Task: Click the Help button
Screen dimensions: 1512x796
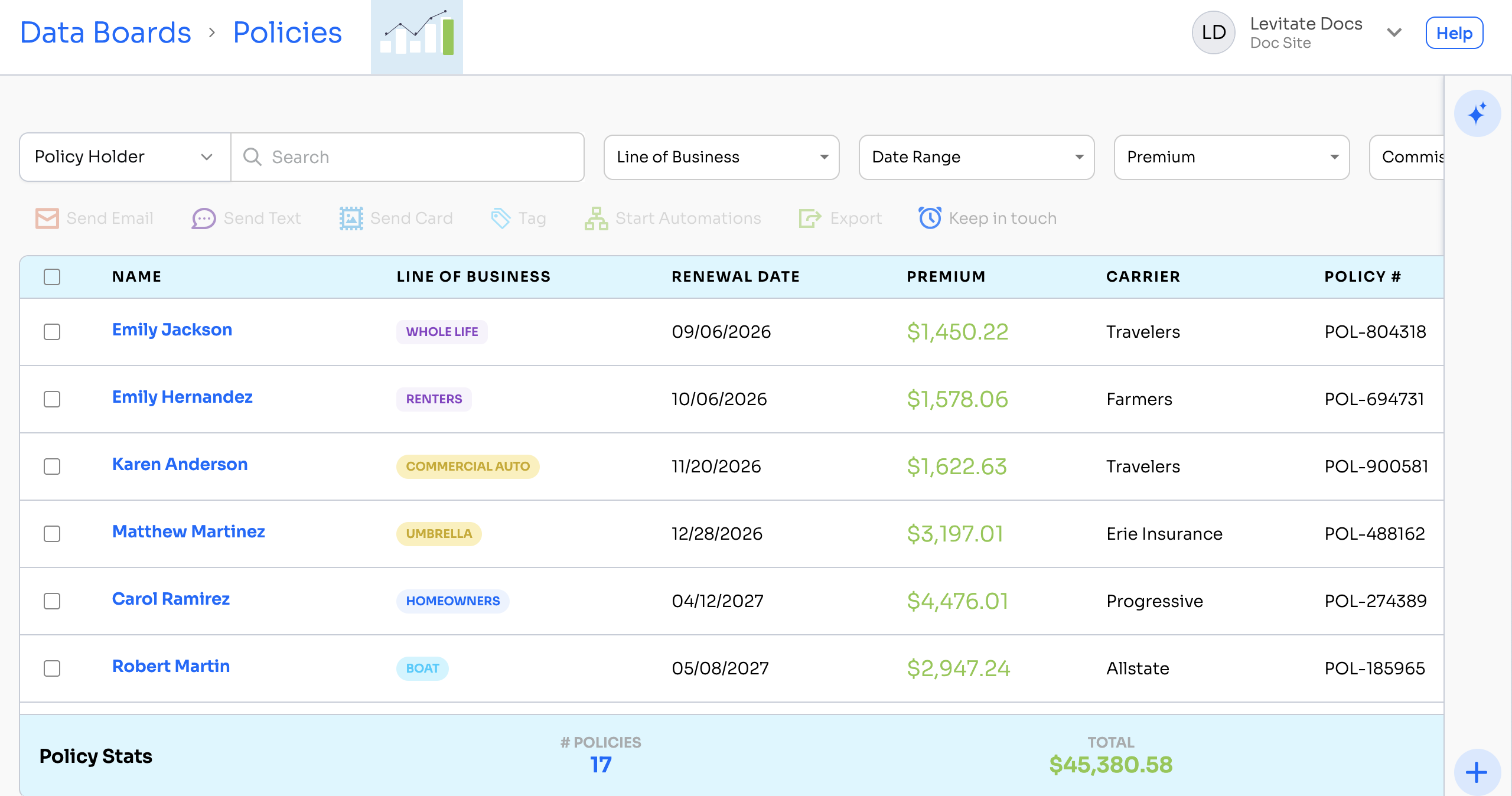Action: 1454,33
